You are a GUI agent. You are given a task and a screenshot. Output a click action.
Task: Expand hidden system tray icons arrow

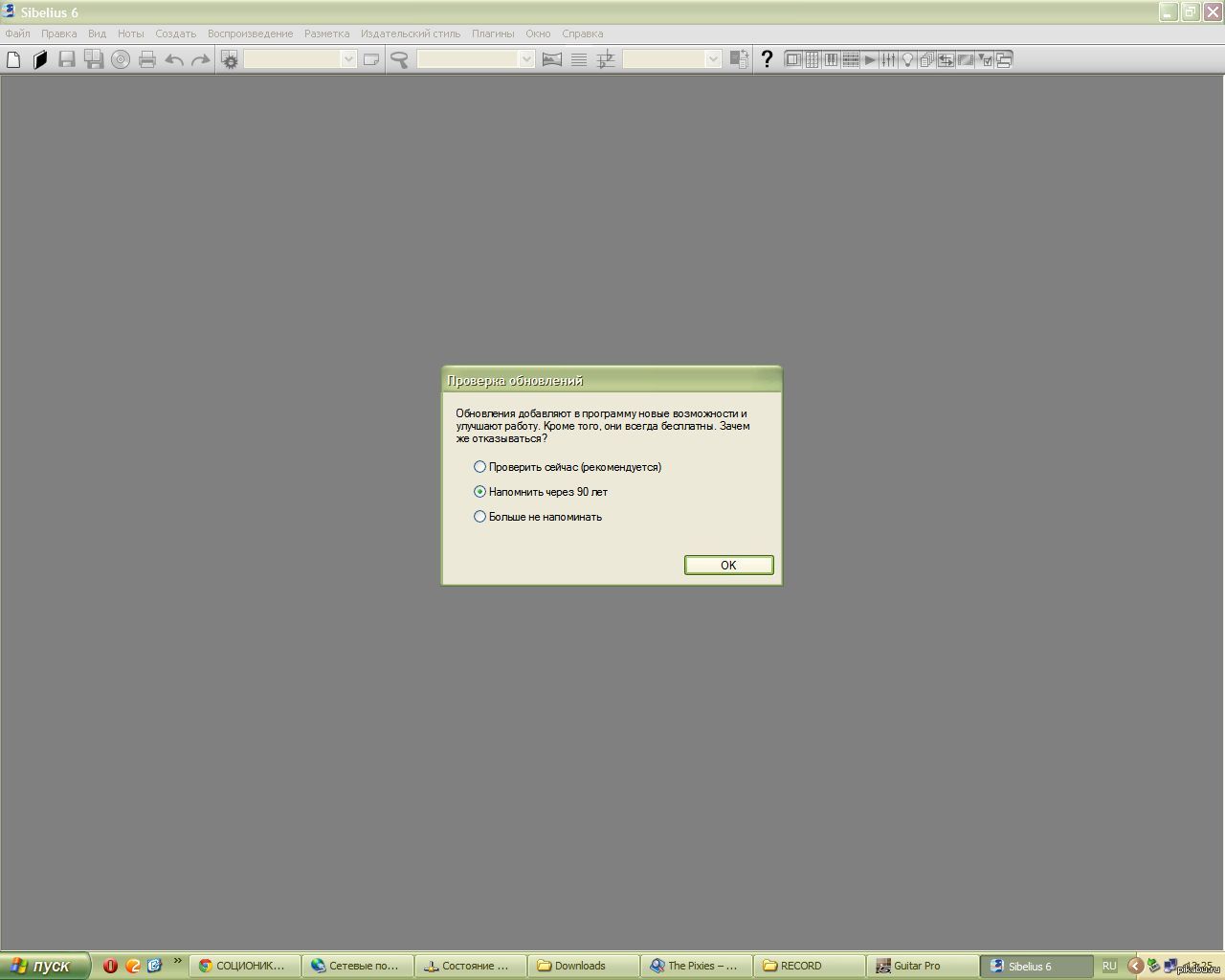tap(1135, 966)
